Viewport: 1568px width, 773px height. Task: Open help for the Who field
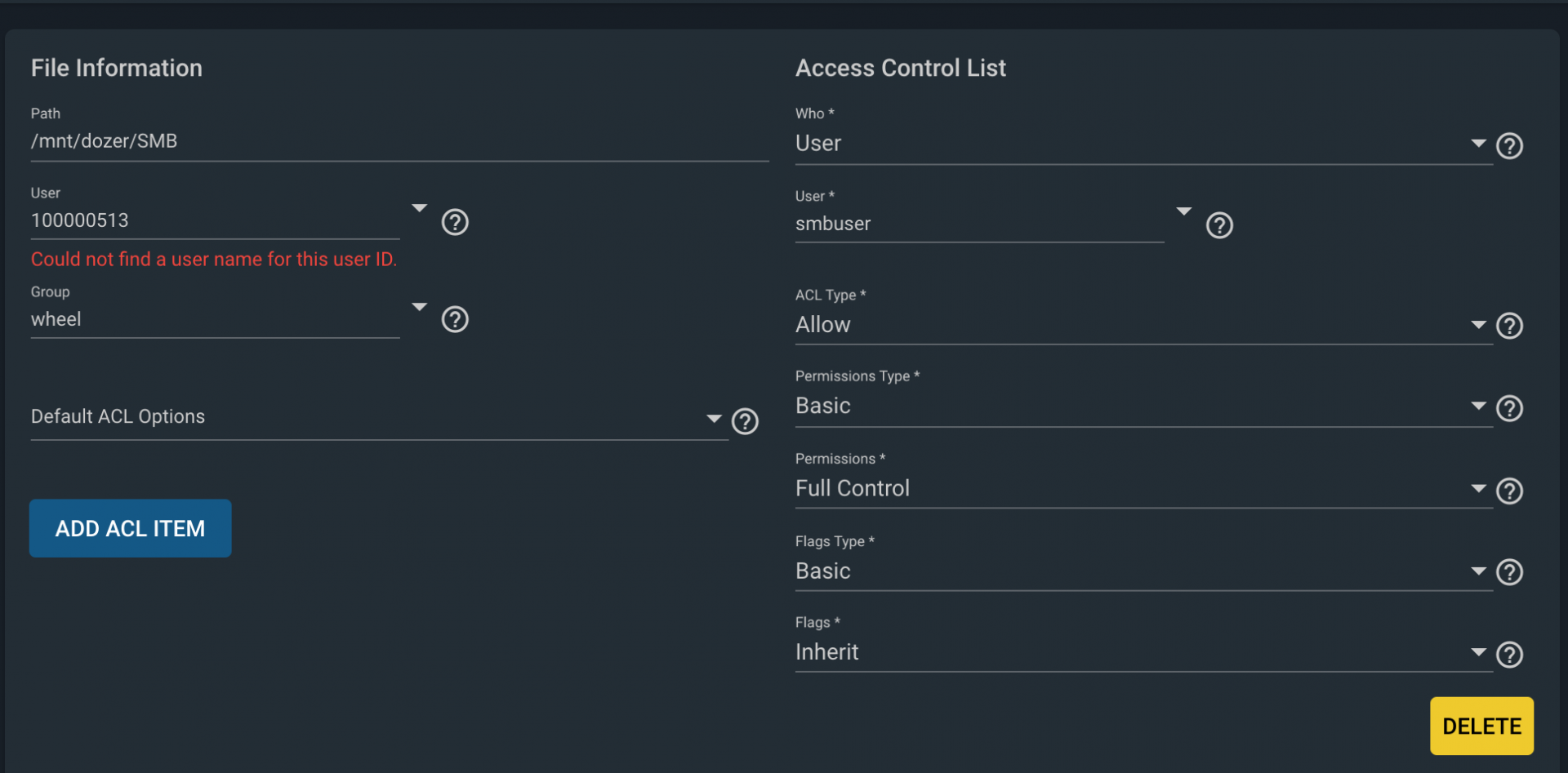click(1509, 146)
